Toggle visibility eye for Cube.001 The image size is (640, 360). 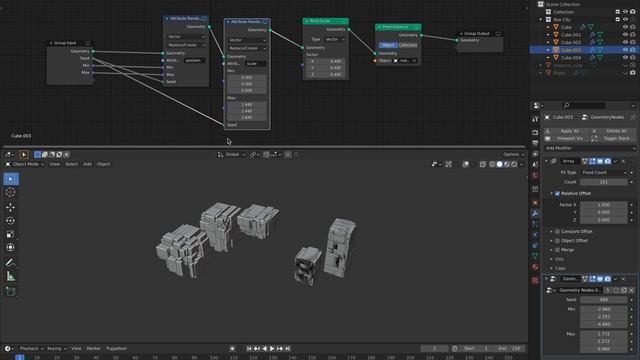625,35
